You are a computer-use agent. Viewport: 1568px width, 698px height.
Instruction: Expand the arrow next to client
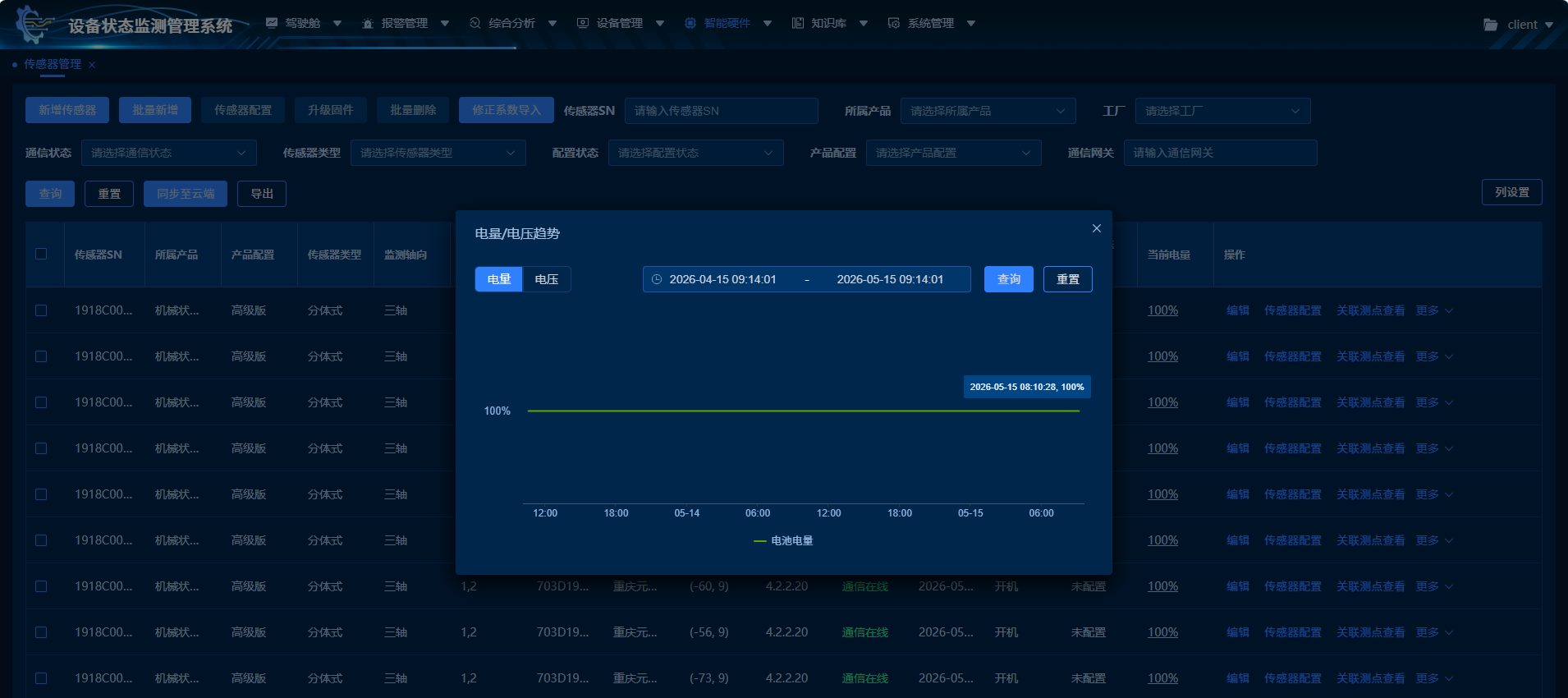point(1549,25)
